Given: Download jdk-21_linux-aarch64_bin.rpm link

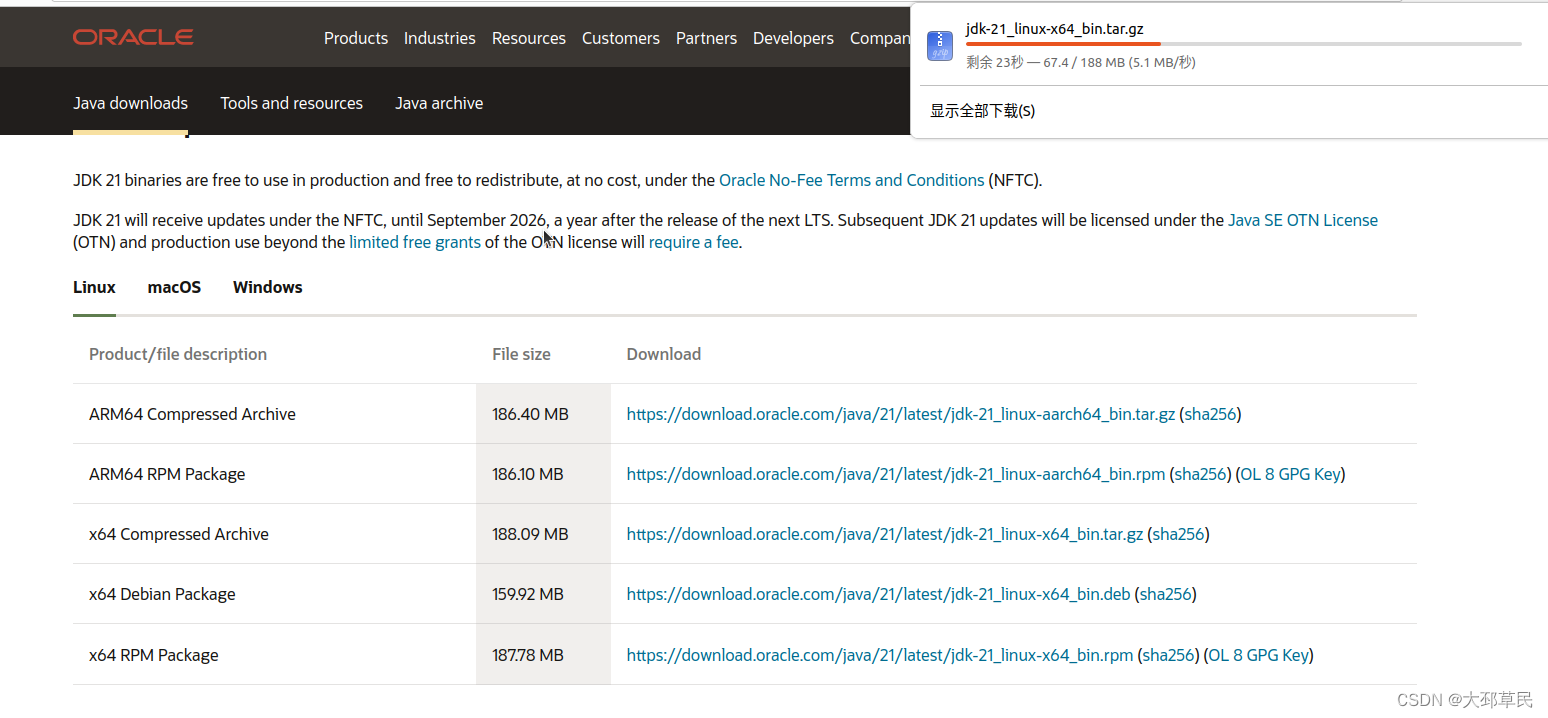Looking at the screenshot, I should (896, 474).
